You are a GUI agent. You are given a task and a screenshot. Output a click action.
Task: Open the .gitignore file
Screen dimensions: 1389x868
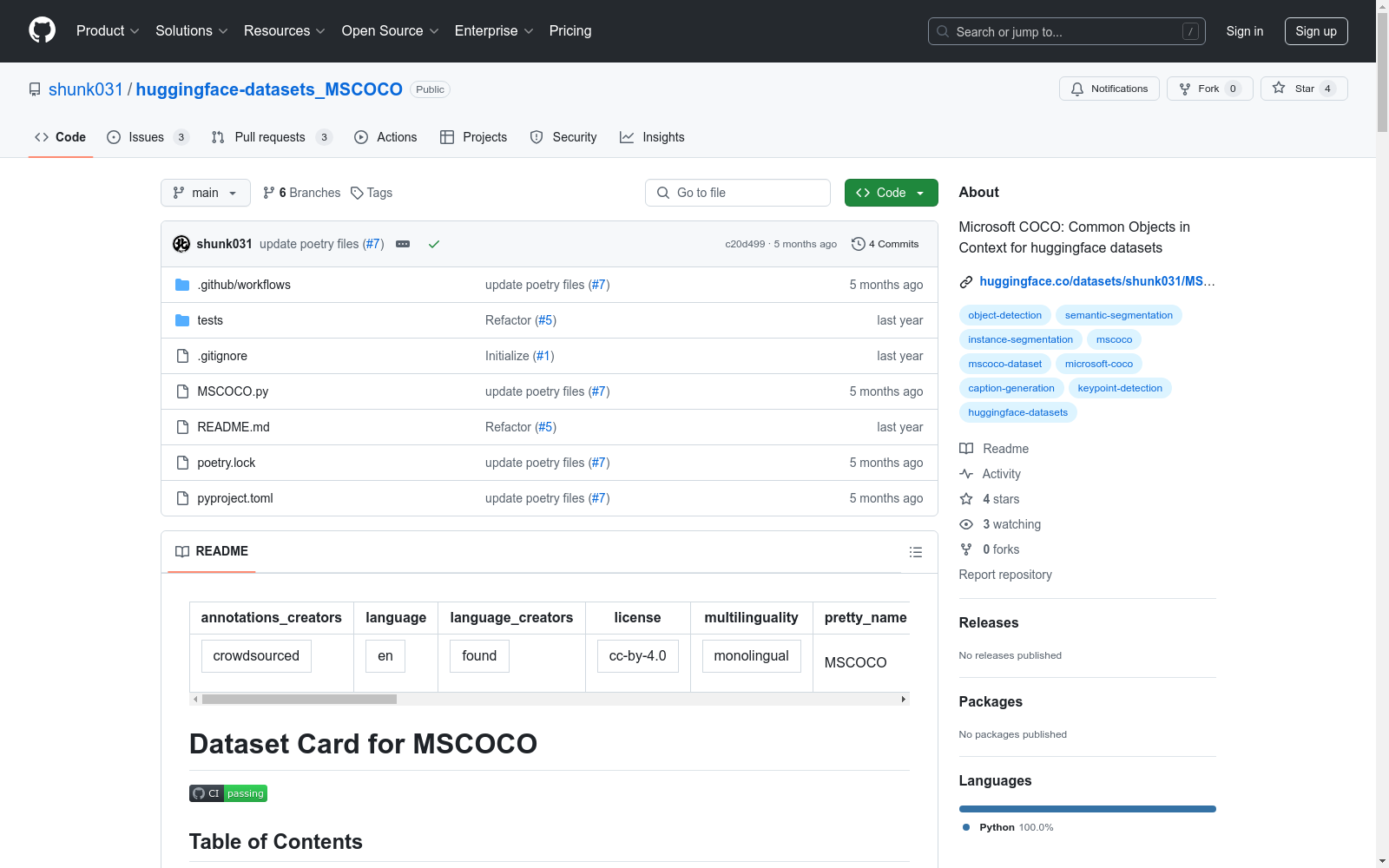click(x=222, y=356)
